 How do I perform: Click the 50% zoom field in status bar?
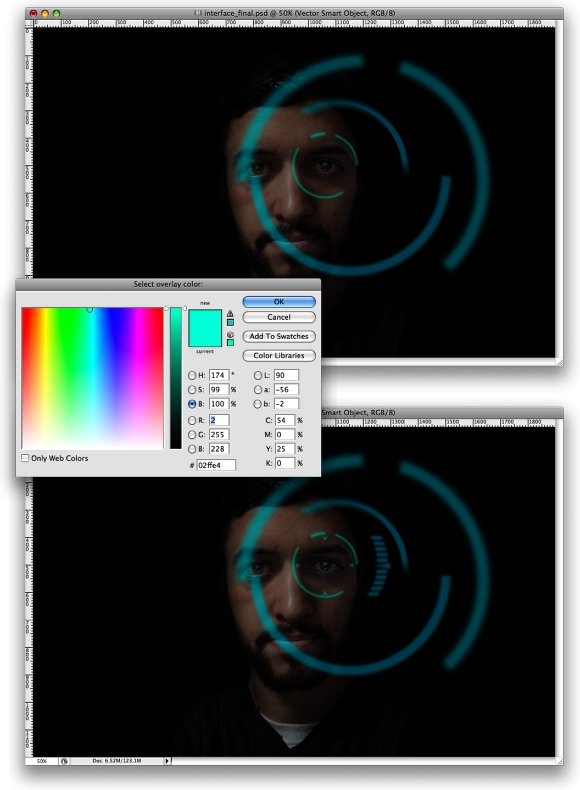(42, 761)
